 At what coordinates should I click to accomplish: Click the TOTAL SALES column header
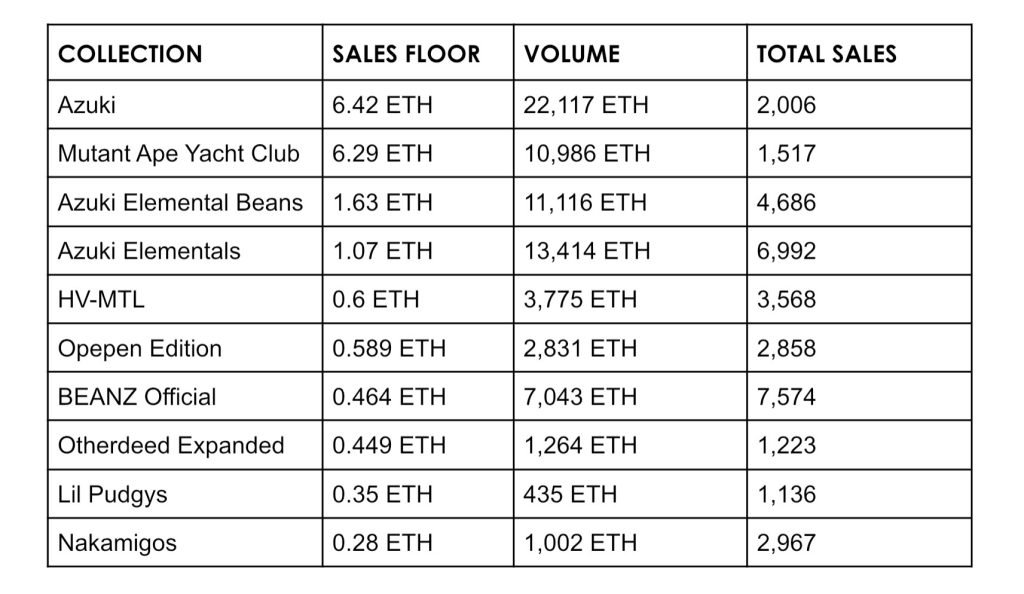point(826,54)
